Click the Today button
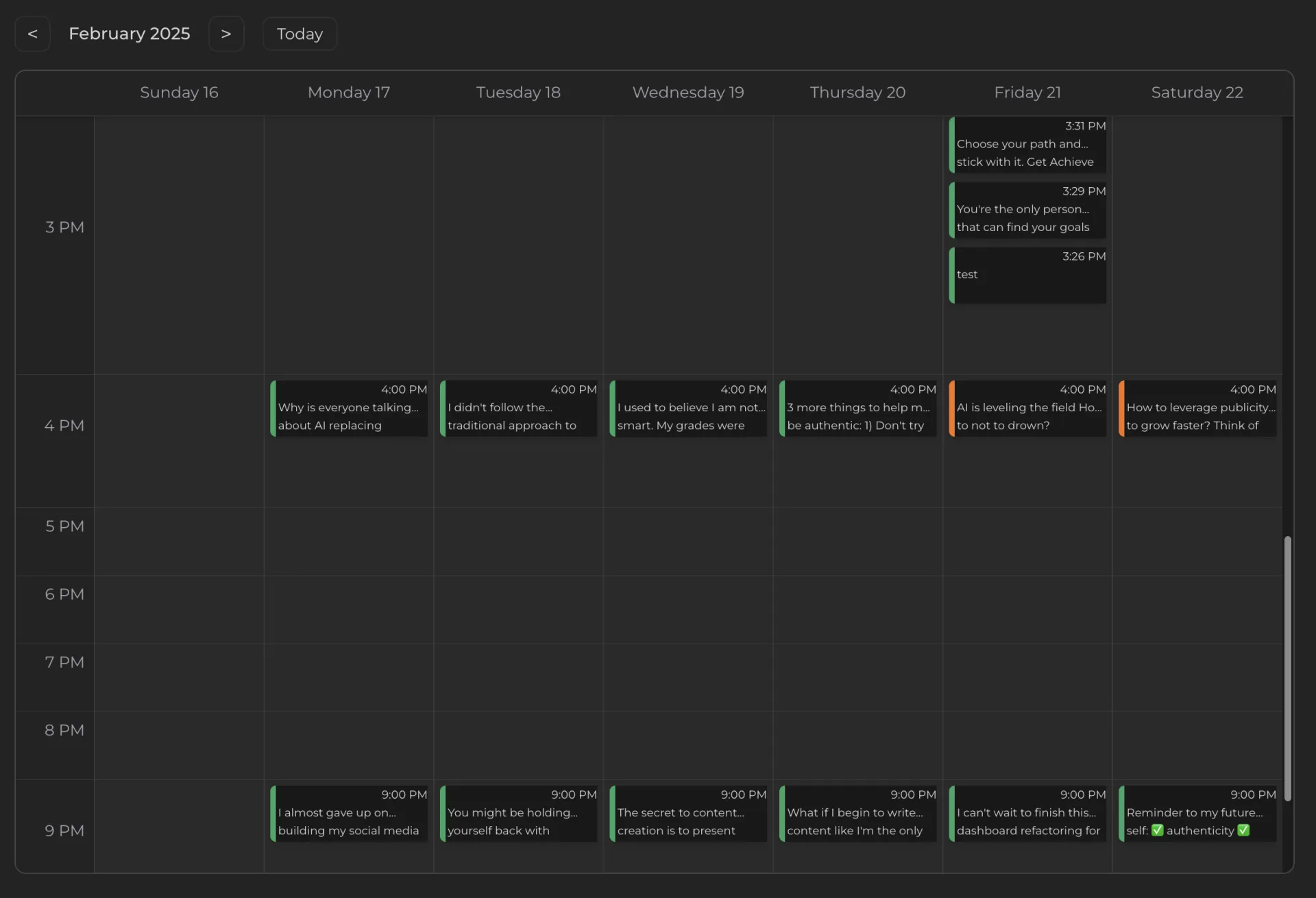Image resolution: width=1316 pixels, height=898 pixels. point(300,34)
